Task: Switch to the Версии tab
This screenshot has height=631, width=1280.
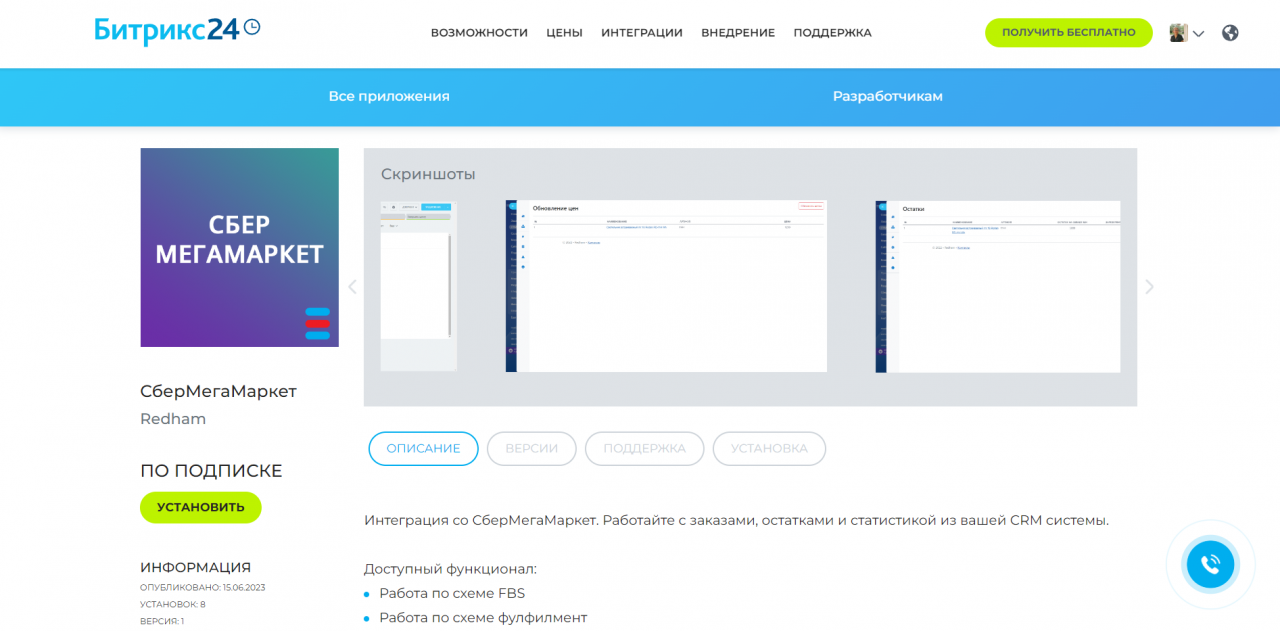Action: pos(531,449)
